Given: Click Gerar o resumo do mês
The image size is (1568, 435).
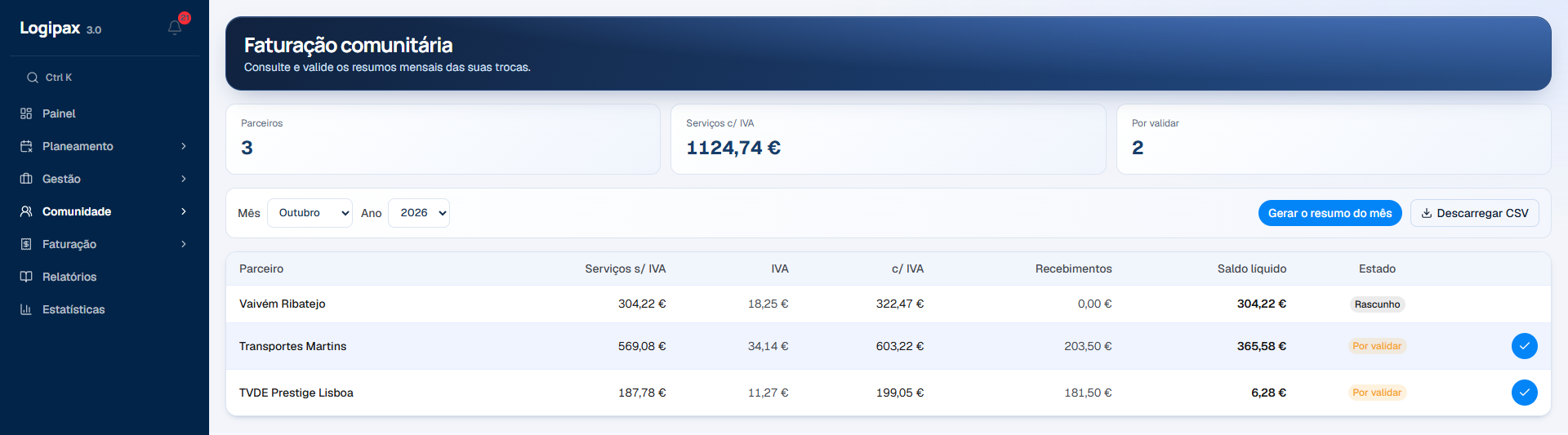Looking at the screenshot, I should tap(1330, 213).
